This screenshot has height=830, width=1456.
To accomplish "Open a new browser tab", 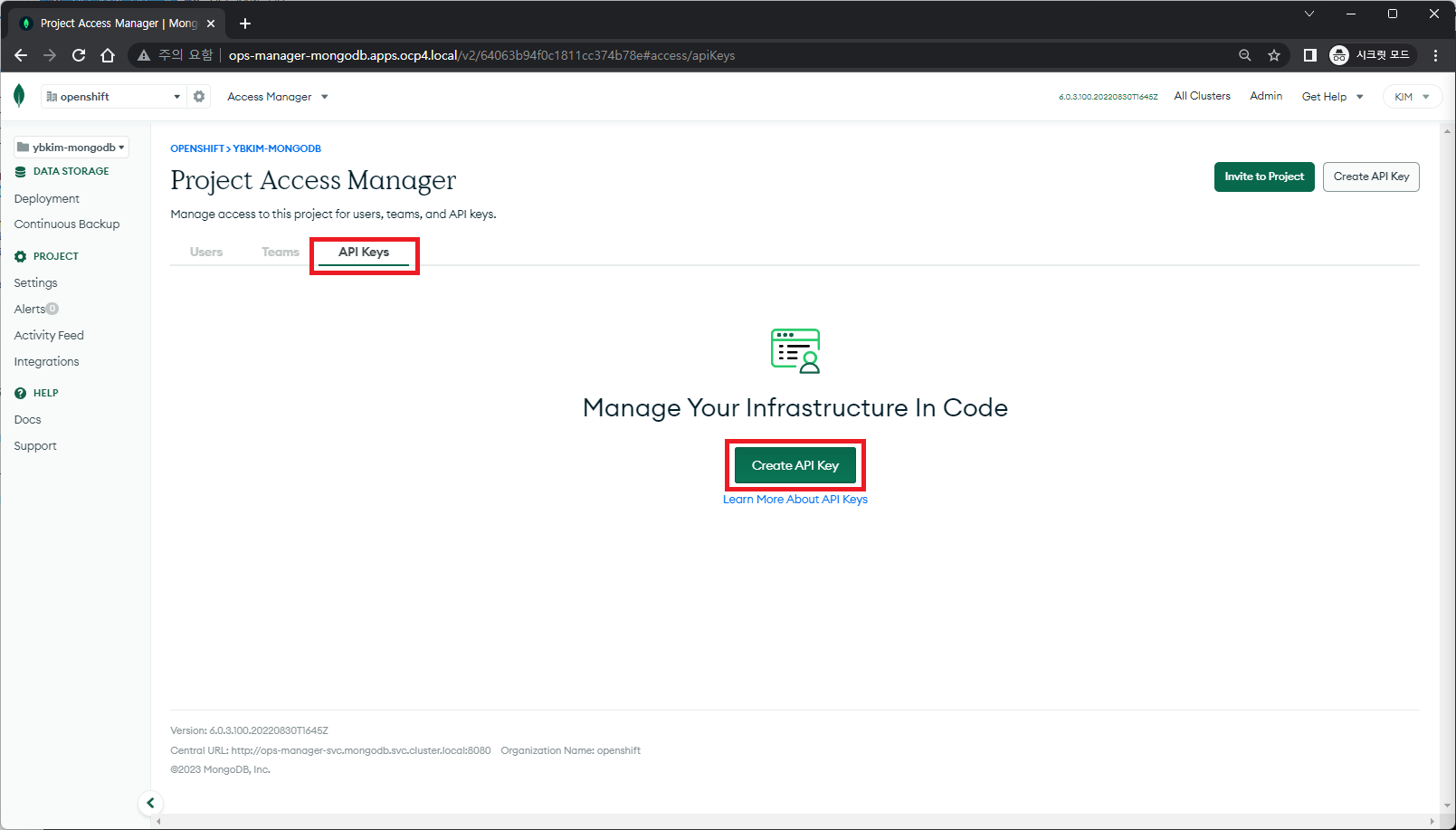I will [x=245, y=24].
